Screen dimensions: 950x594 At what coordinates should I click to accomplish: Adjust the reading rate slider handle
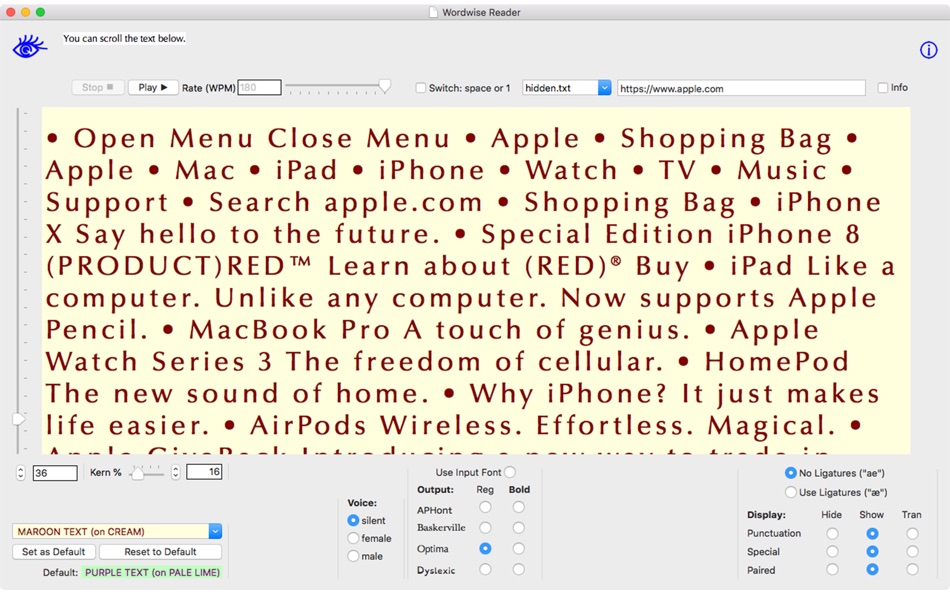(x=385, y=87)
